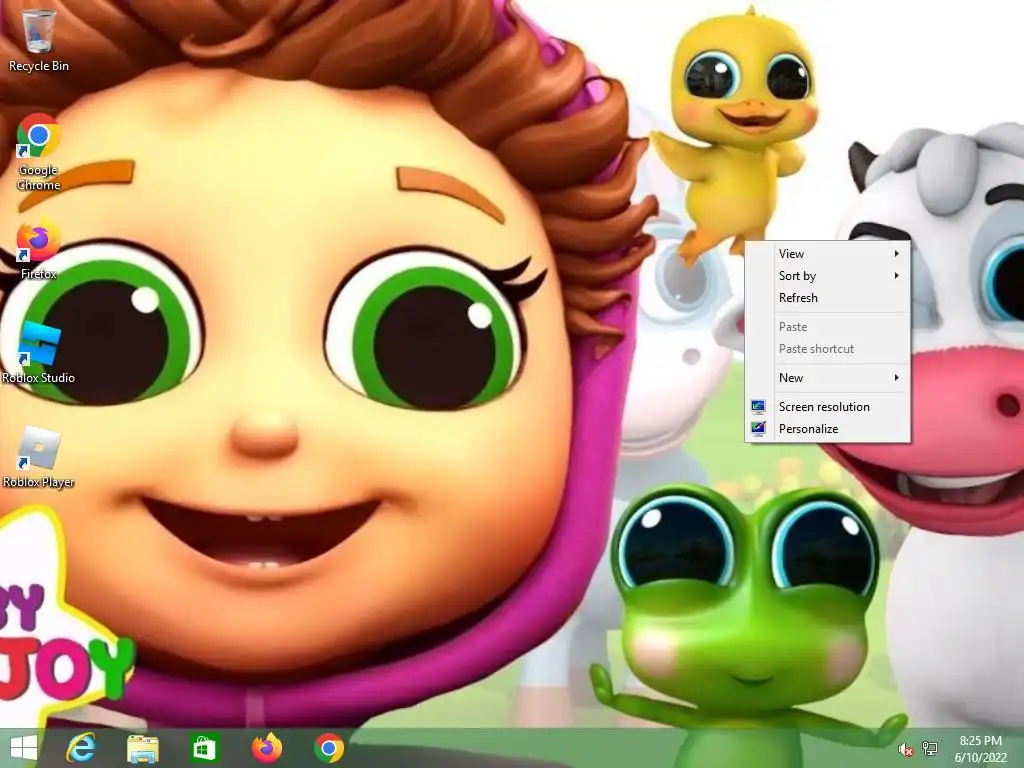Viewport: 1024px width, 768px height.
Task: Choose Personalize from the context menu
Action: 827,428
